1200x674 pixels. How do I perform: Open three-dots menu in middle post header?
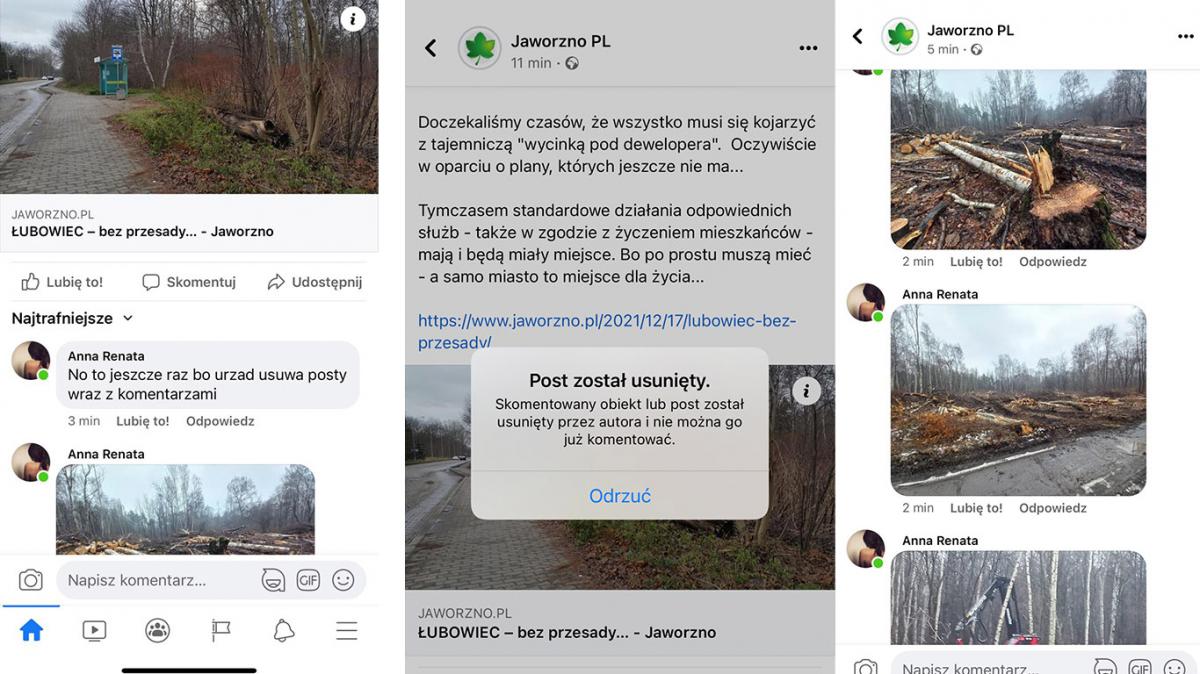click(808, 48)
